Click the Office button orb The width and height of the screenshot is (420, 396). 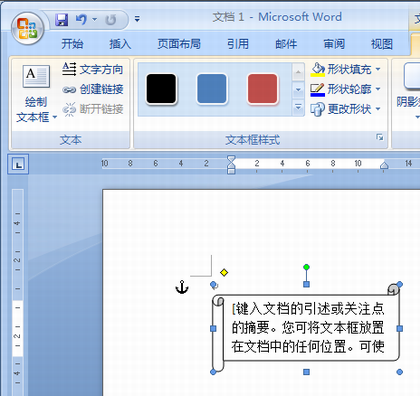tap(27, 29)
